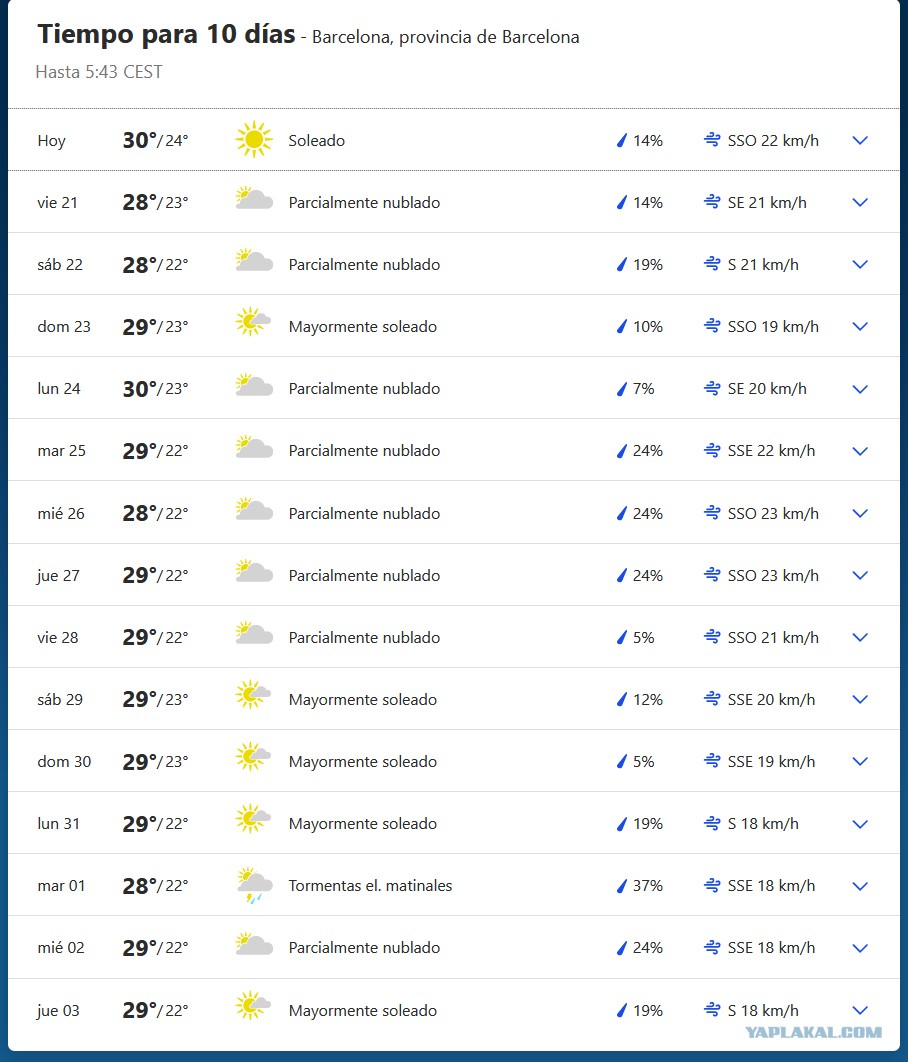The height and width of the screenshot is (1062, 908).
Task: Click the wind icon for sáb 29
Action: [712, 699]
